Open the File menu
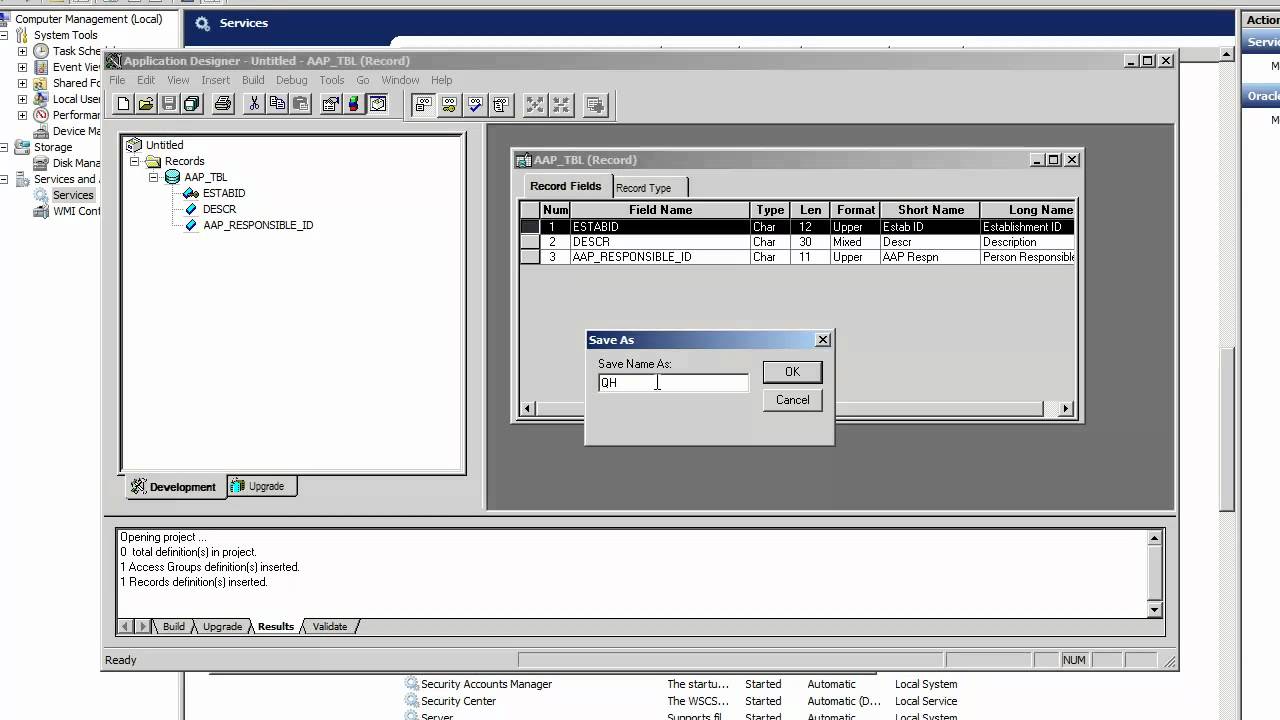 (x=117, y=80)
